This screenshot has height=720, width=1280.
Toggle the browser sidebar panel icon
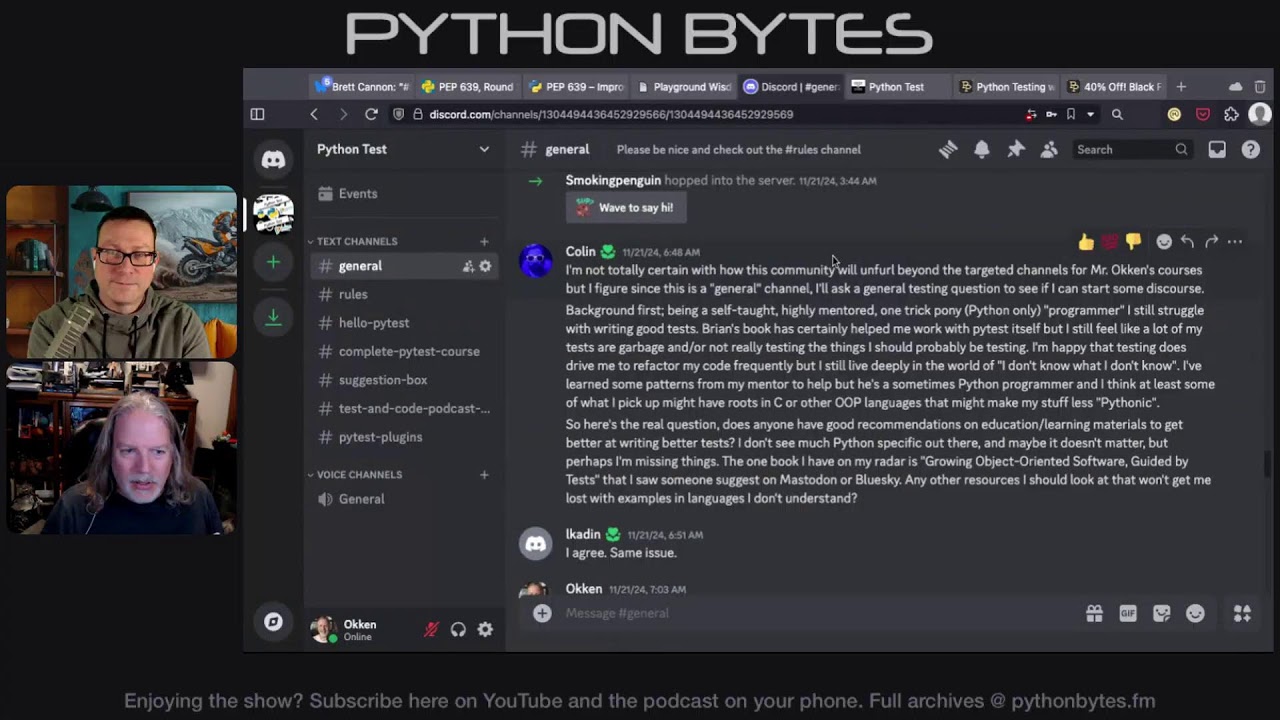[257, 115]
